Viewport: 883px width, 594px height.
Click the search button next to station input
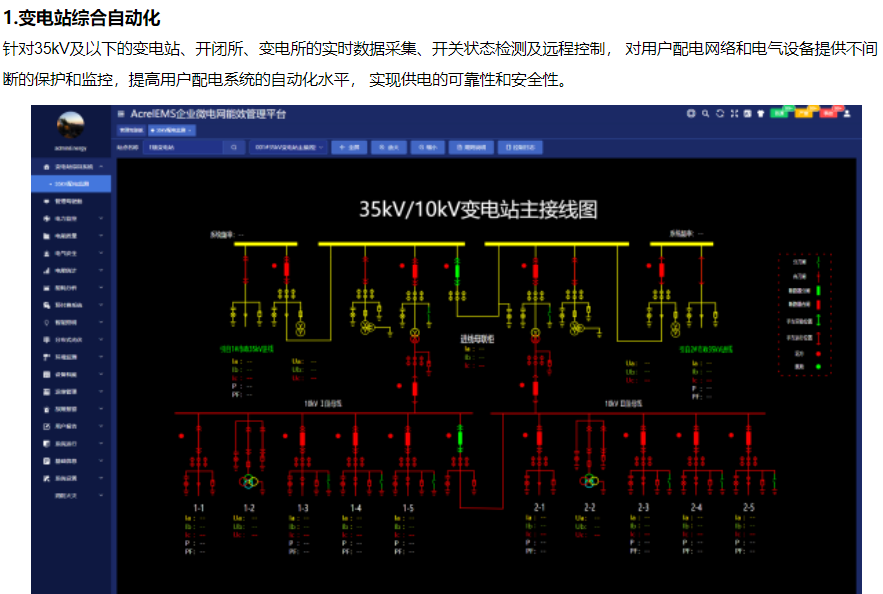(234, 148)
